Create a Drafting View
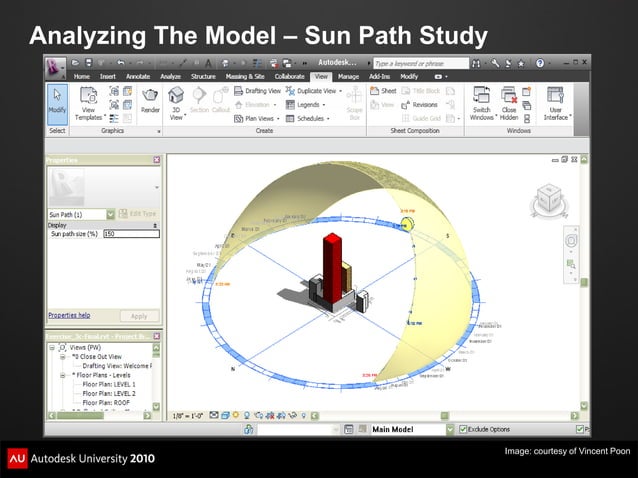638x478 pixels. coord(258,91)
